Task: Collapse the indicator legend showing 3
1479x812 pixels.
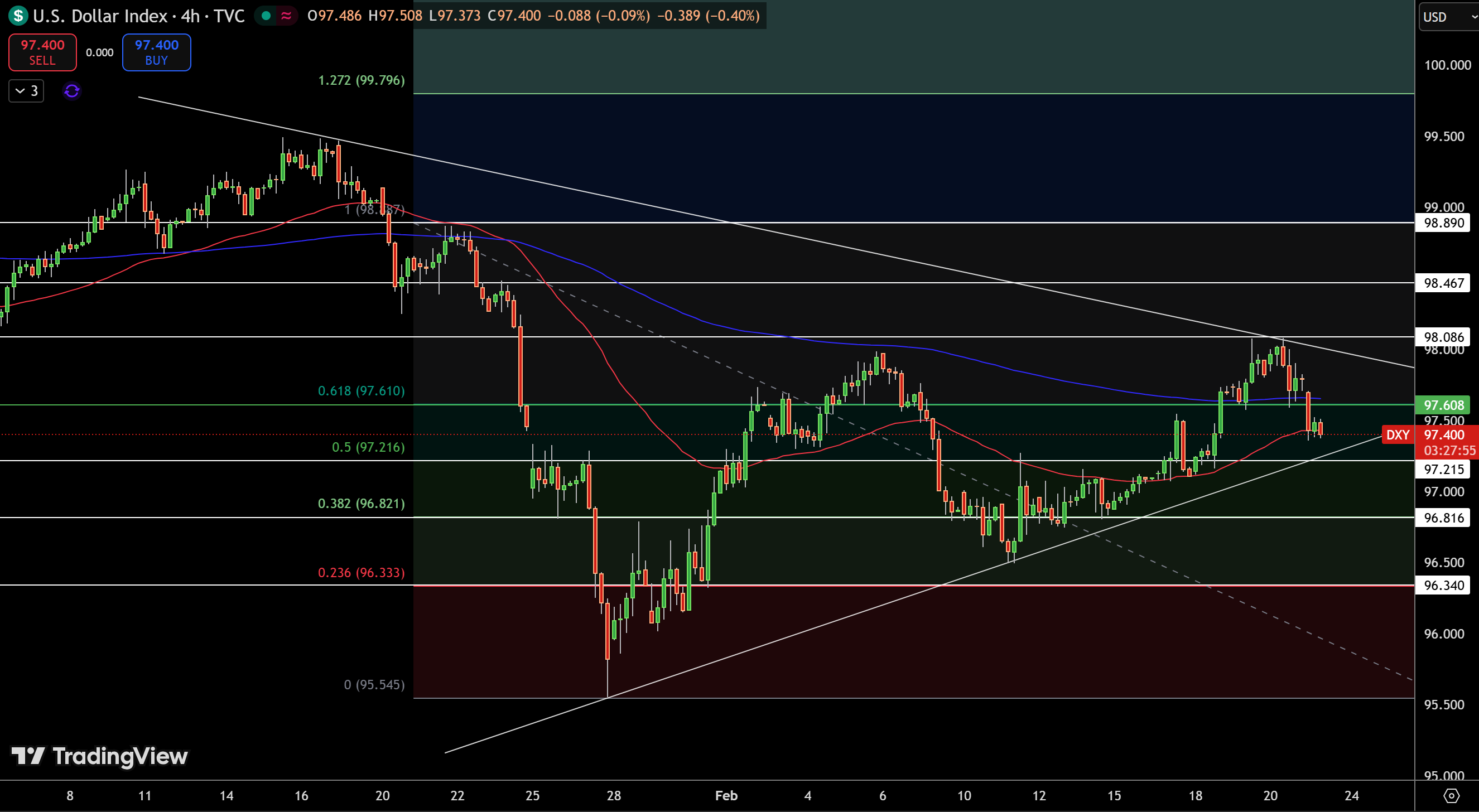Action: click(x=26, y=91)
